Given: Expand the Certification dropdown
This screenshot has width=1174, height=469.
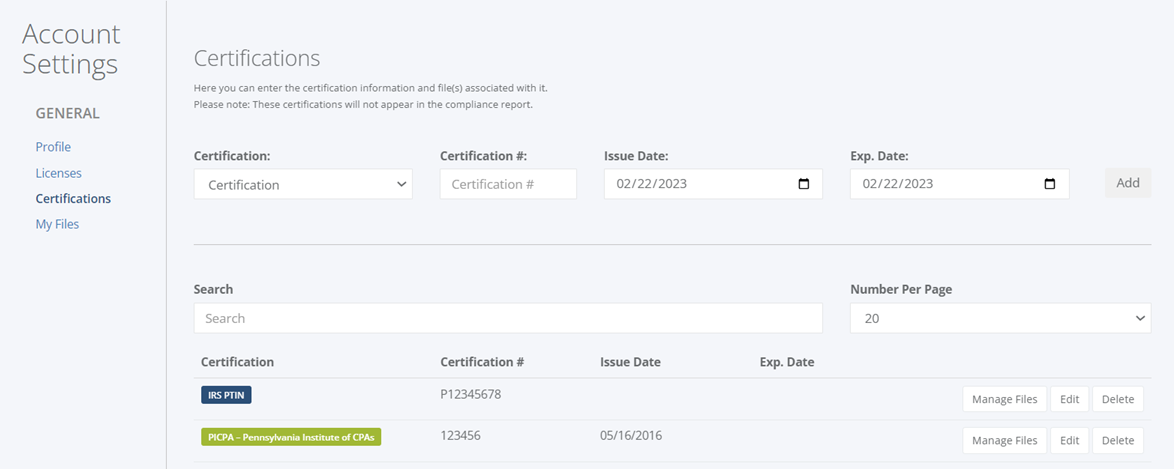Looking at the screenshot, I should [303, 184].
